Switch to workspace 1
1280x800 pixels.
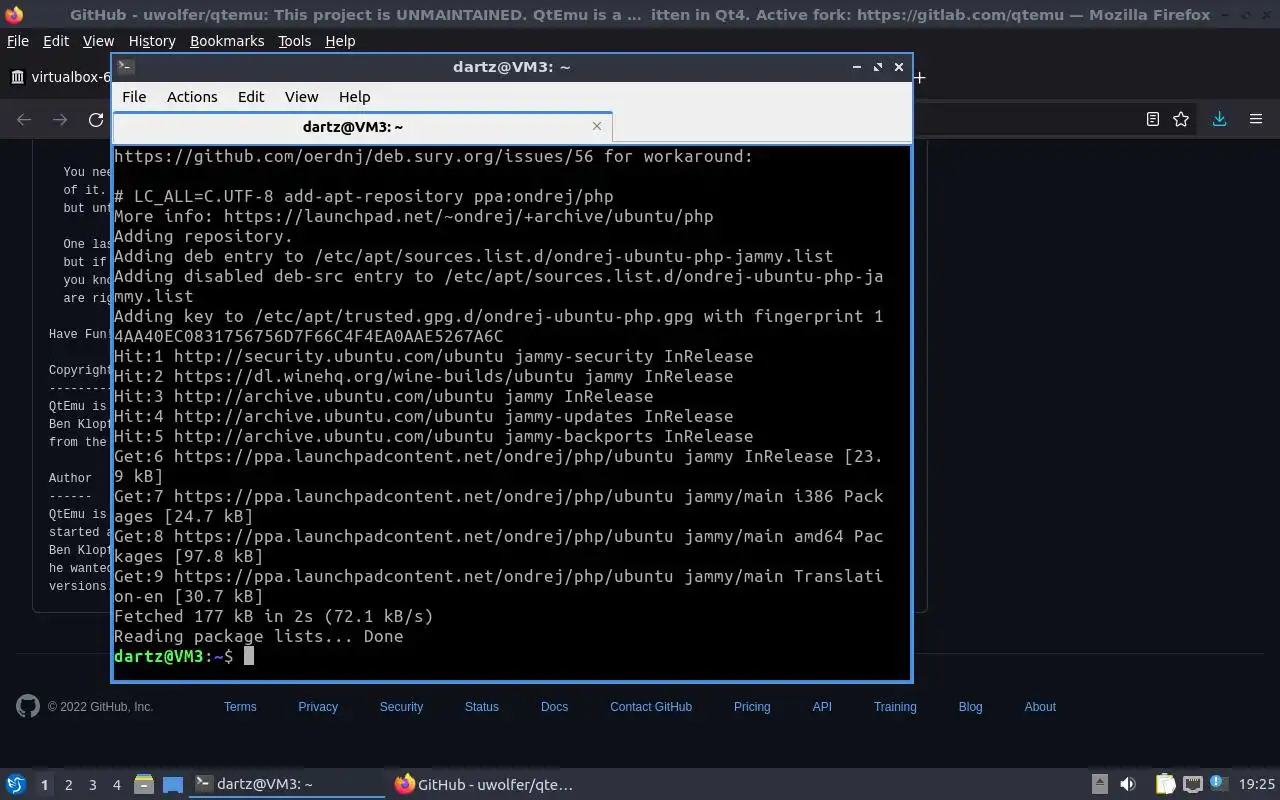pyautogui.click(x=44, y=785)
